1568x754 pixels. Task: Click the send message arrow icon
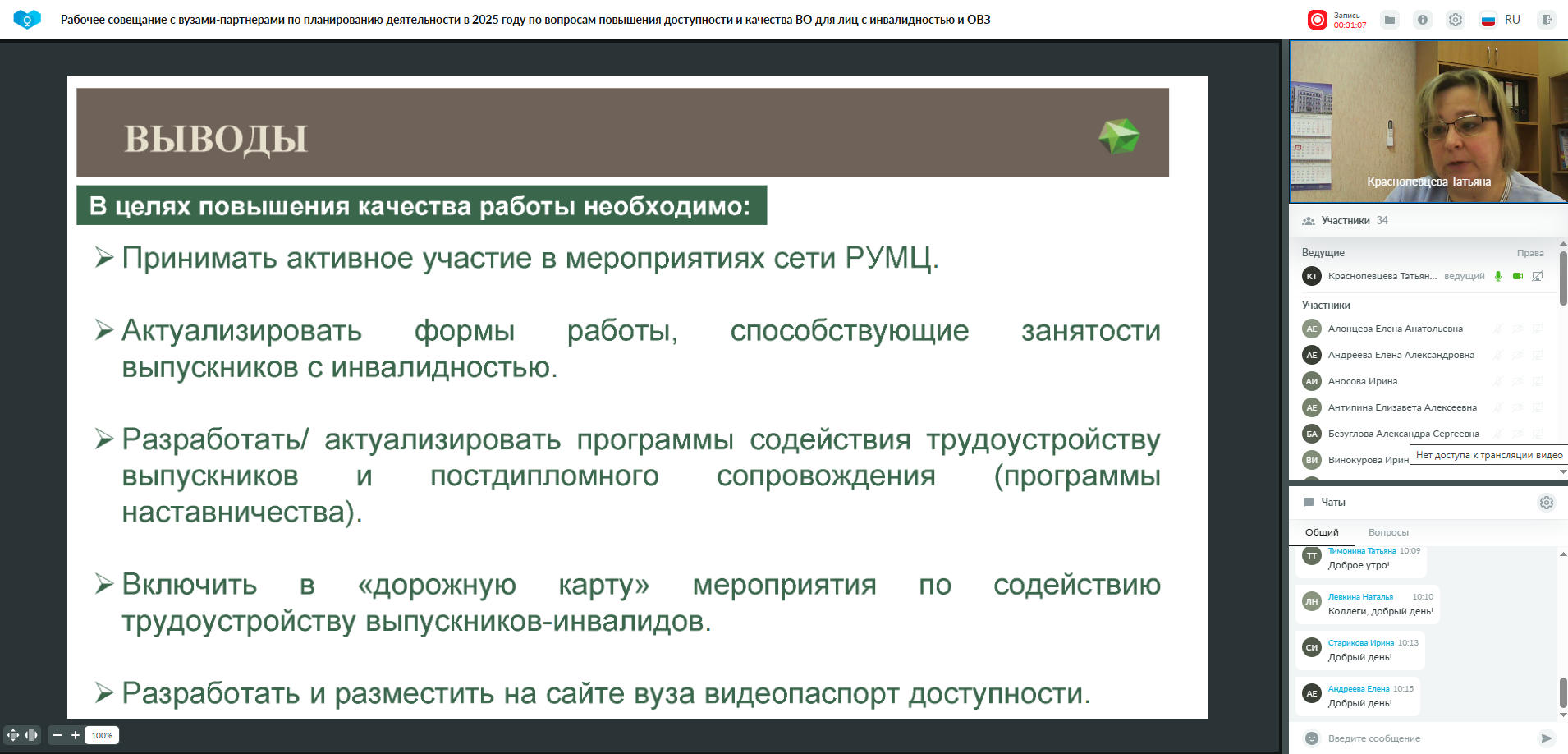(1546, 738)
